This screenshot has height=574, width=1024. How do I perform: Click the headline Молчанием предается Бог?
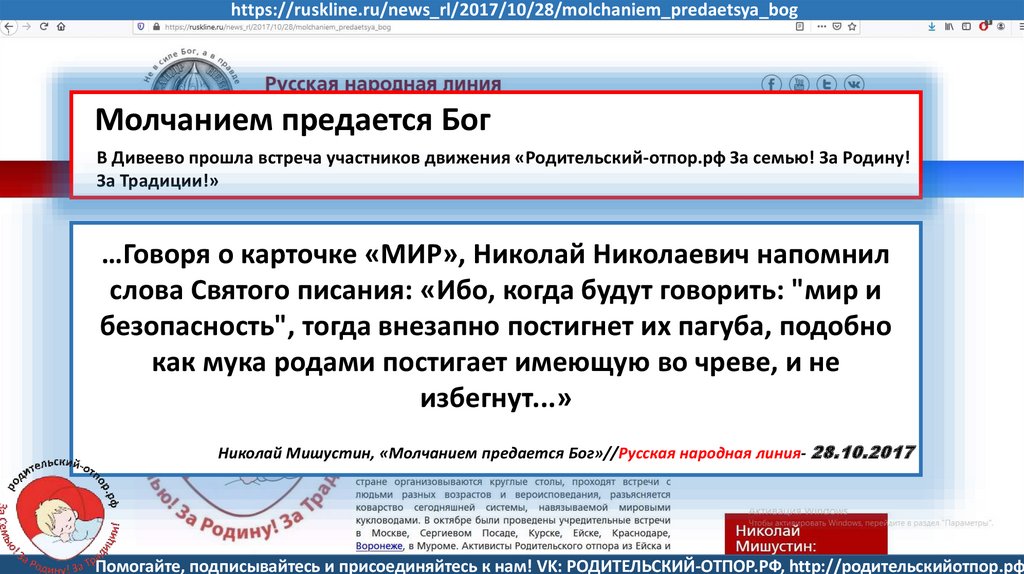293,120
